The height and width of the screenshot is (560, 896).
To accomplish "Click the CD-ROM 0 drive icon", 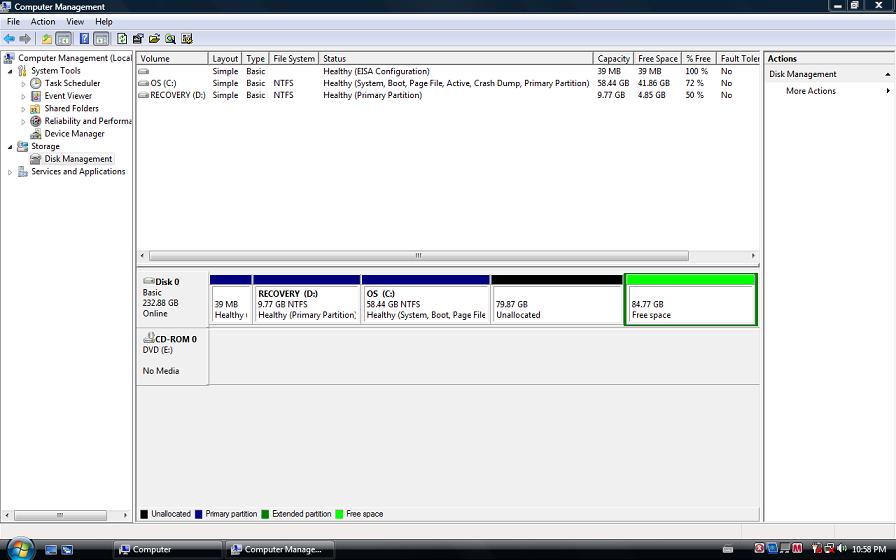I will (x=149, y=338).
